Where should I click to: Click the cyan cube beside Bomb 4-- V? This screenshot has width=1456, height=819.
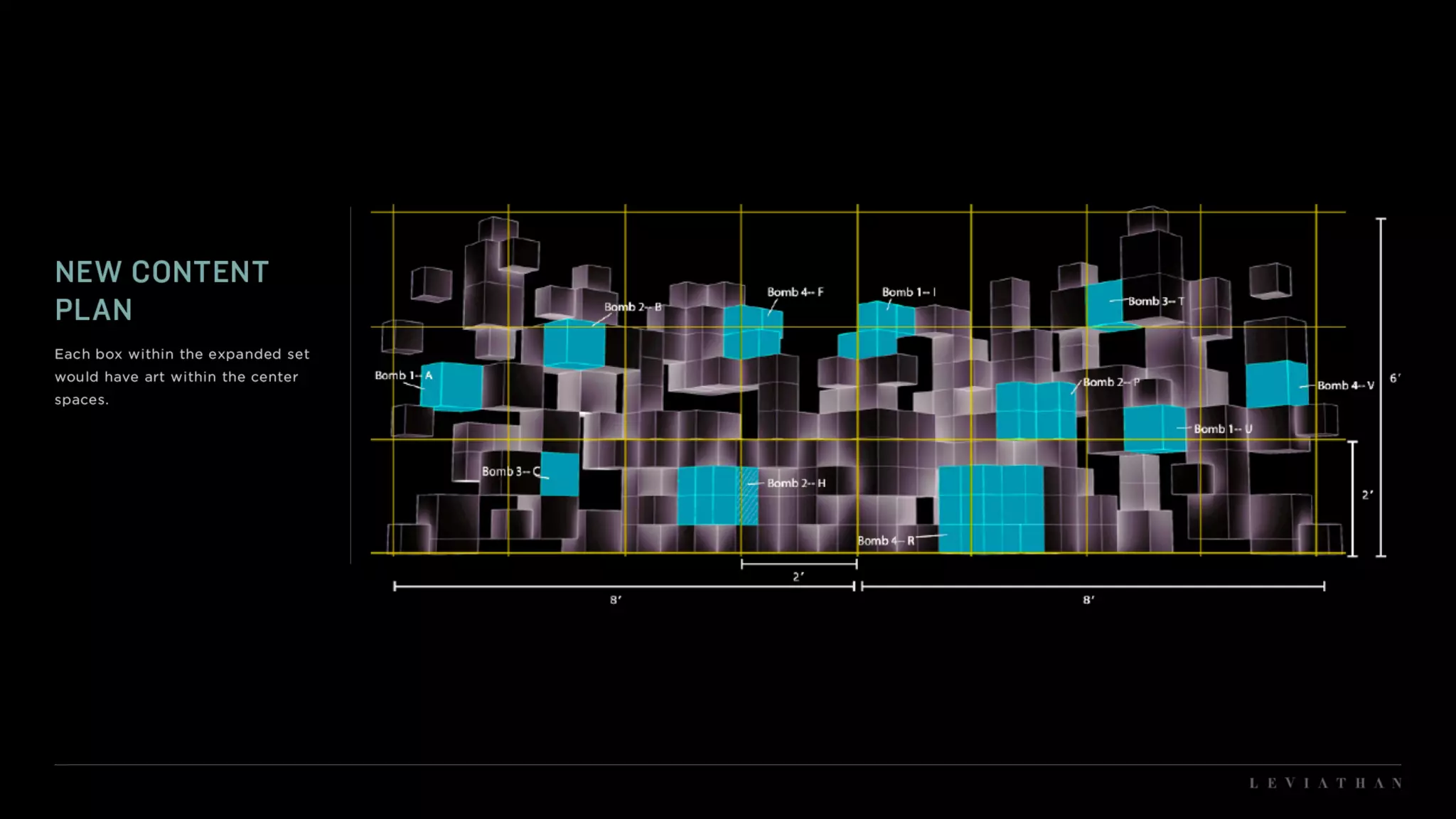pos(1276,384)
